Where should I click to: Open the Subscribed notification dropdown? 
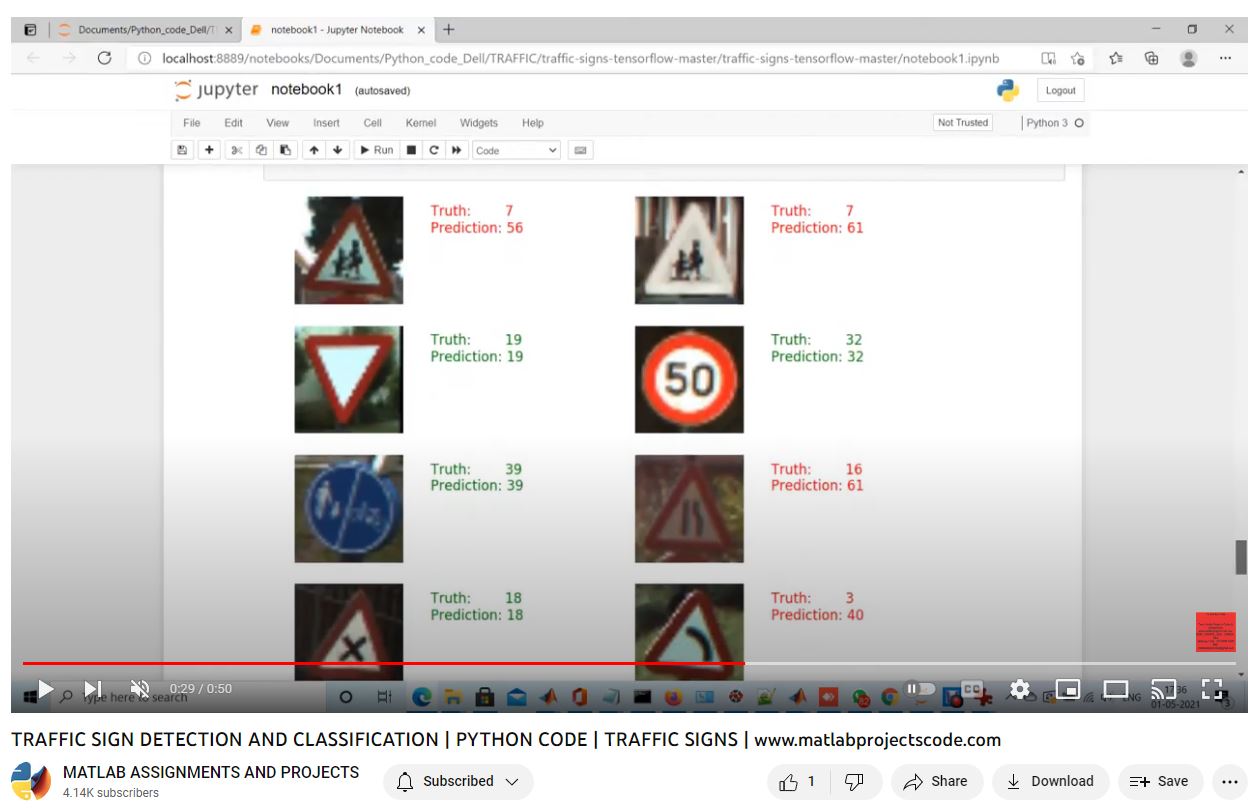click(458, 781)
